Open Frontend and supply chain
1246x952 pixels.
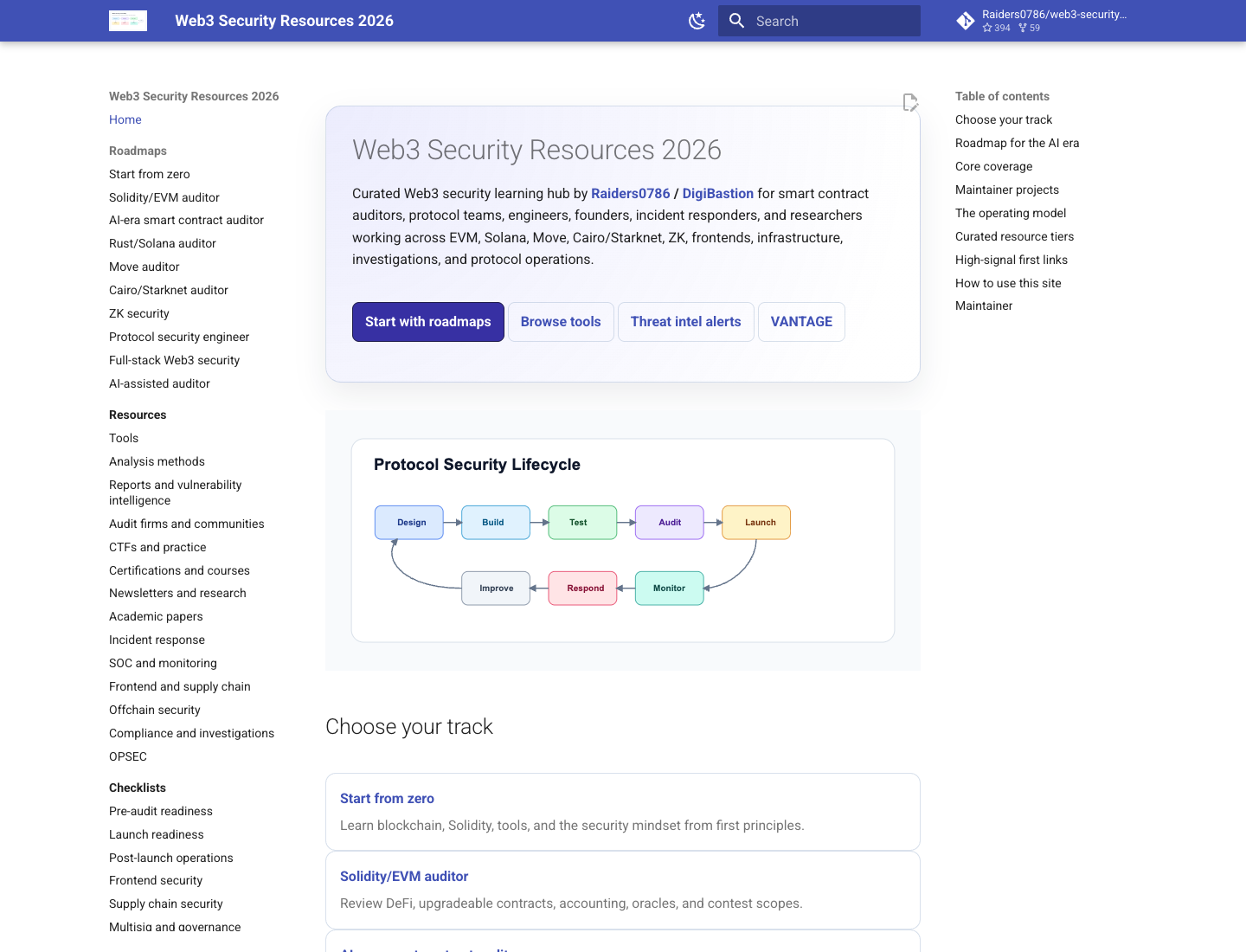coord(180,686)
